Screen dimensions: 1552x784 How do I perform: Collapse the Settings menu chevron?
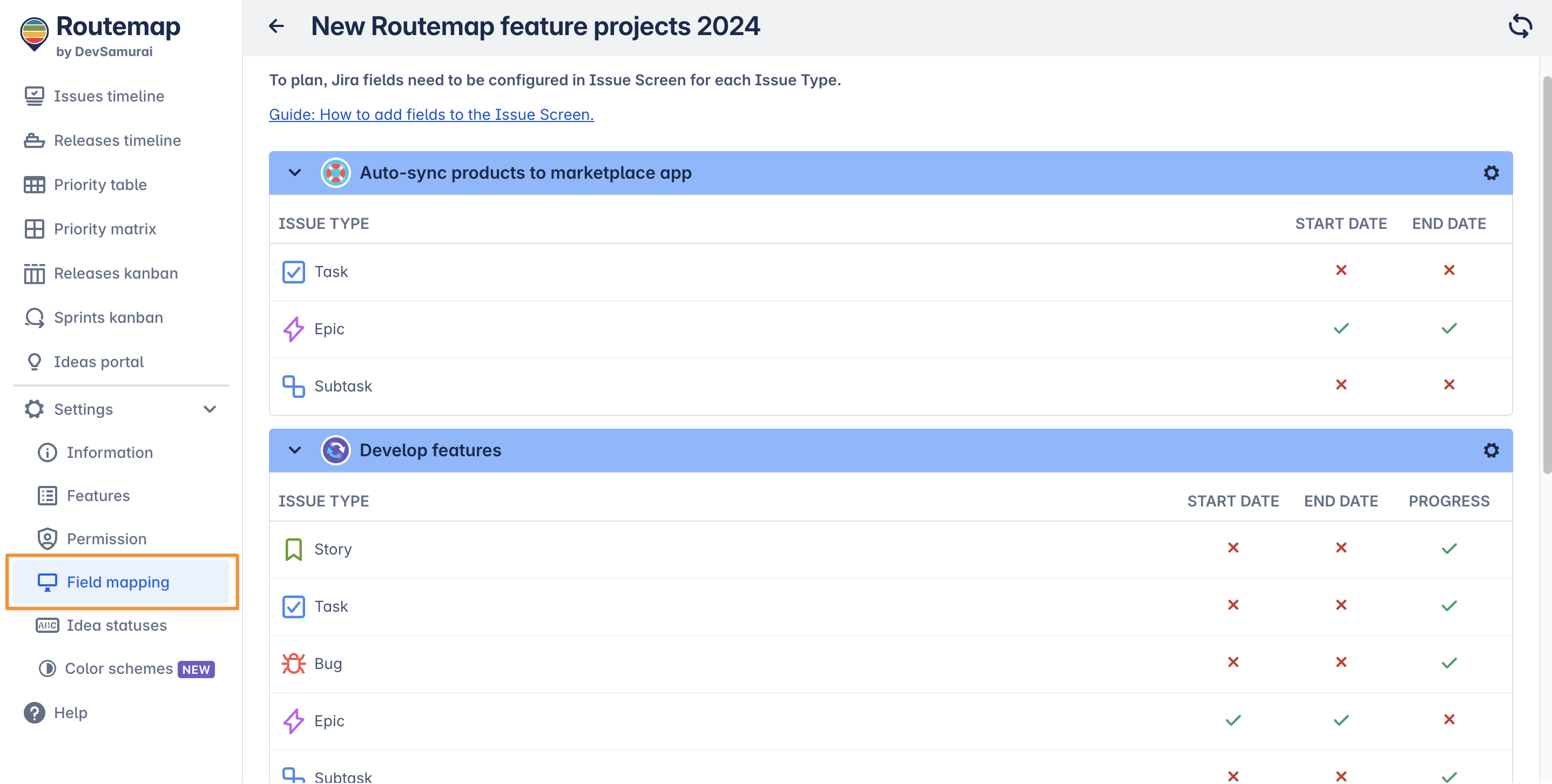point(210,409)
